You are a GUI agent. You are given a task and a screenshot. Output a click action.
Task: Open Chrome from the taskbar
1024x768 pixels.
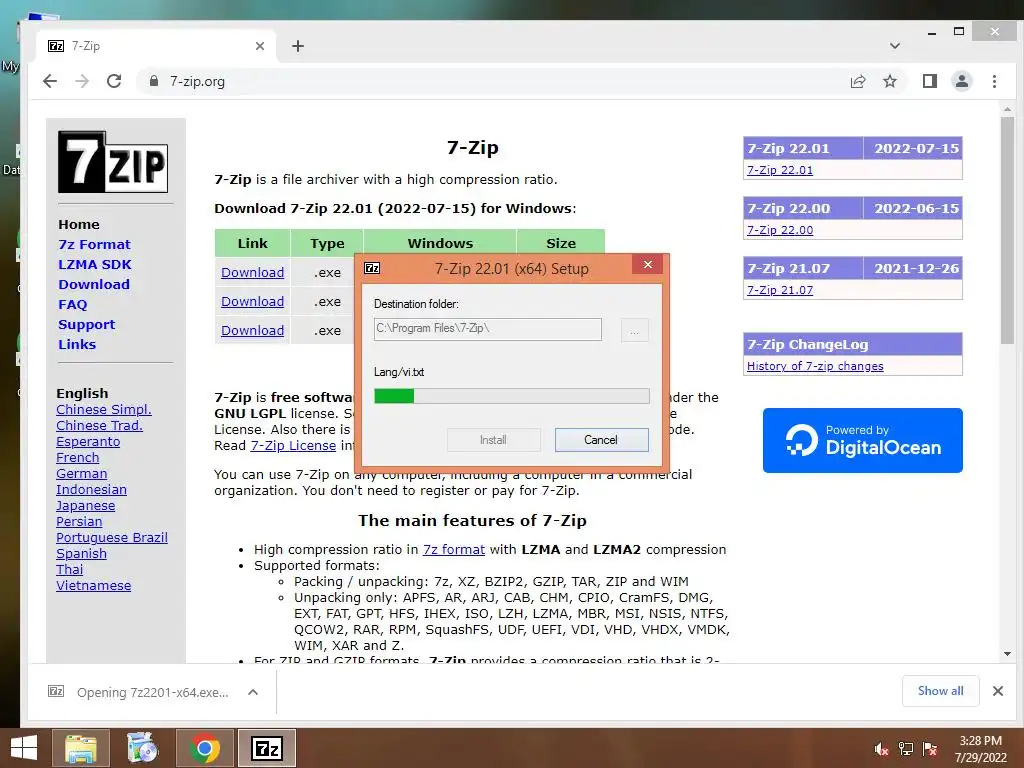(x=204, y=748)
